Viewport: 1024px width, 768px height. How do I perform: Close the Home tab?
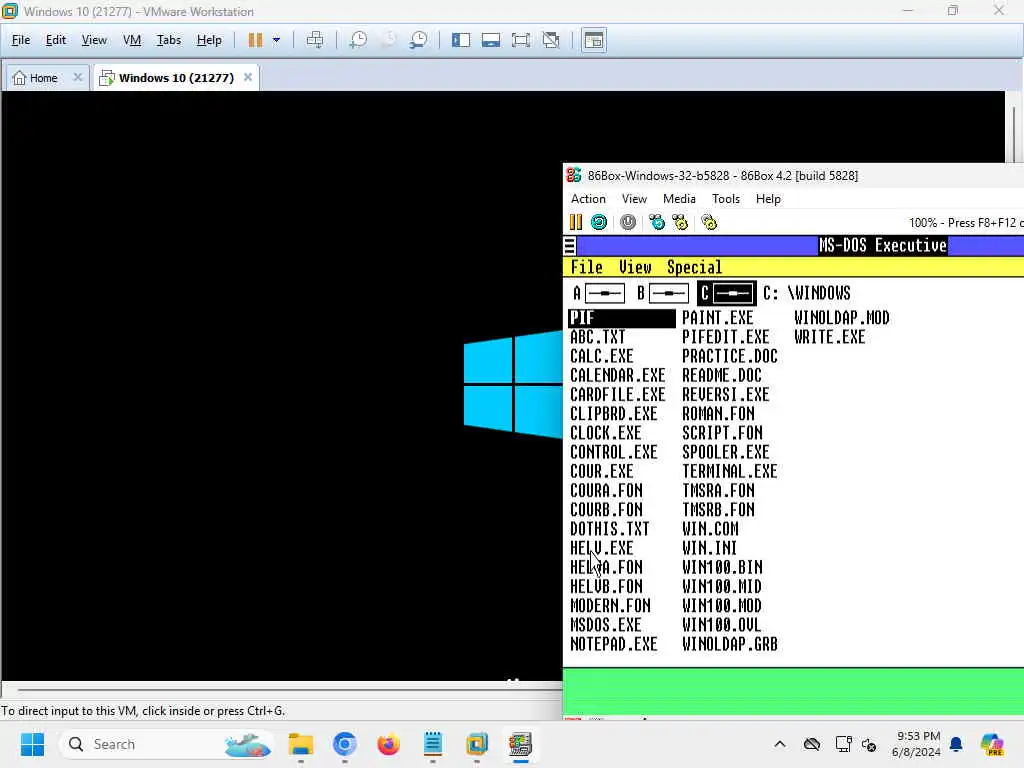(x=78, y=77)
